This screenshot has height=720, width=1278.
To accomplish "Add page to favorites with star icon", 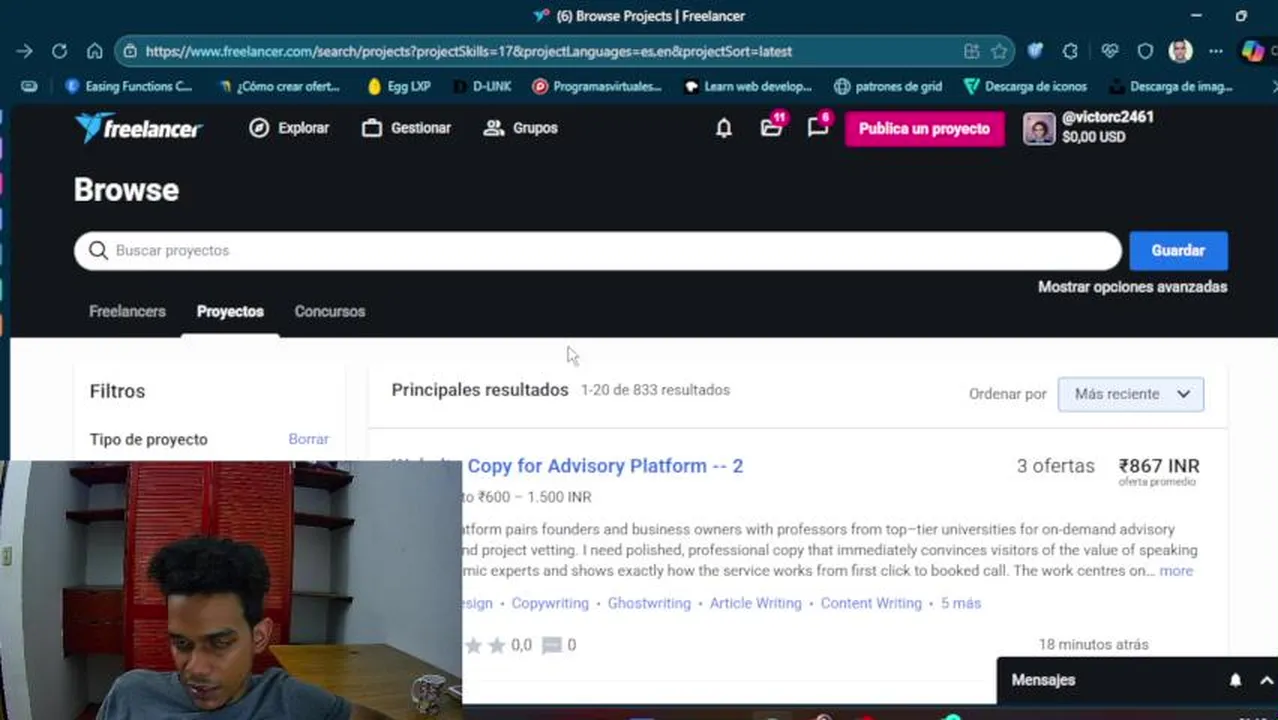I will [999, 51].
